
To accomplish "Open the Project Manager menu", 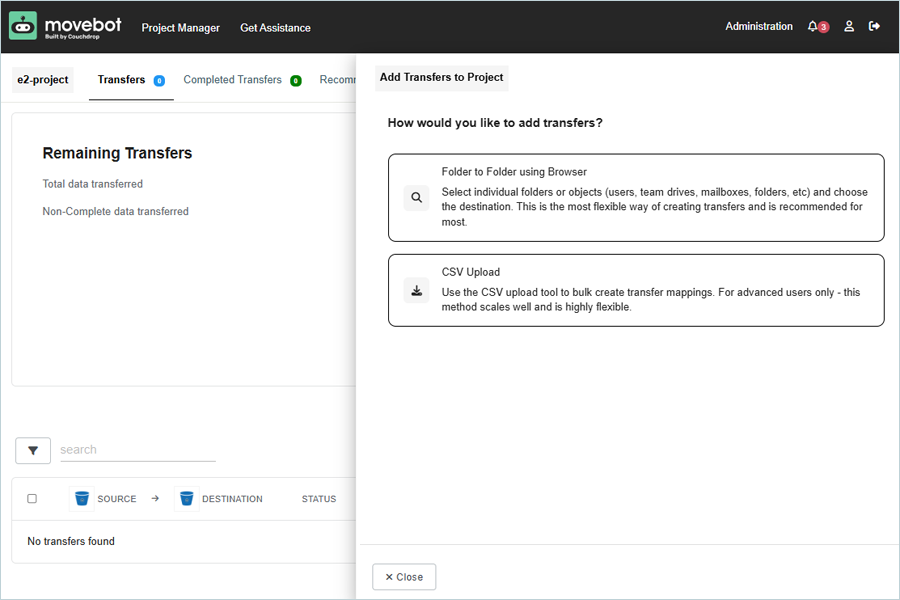I will 180,28.
